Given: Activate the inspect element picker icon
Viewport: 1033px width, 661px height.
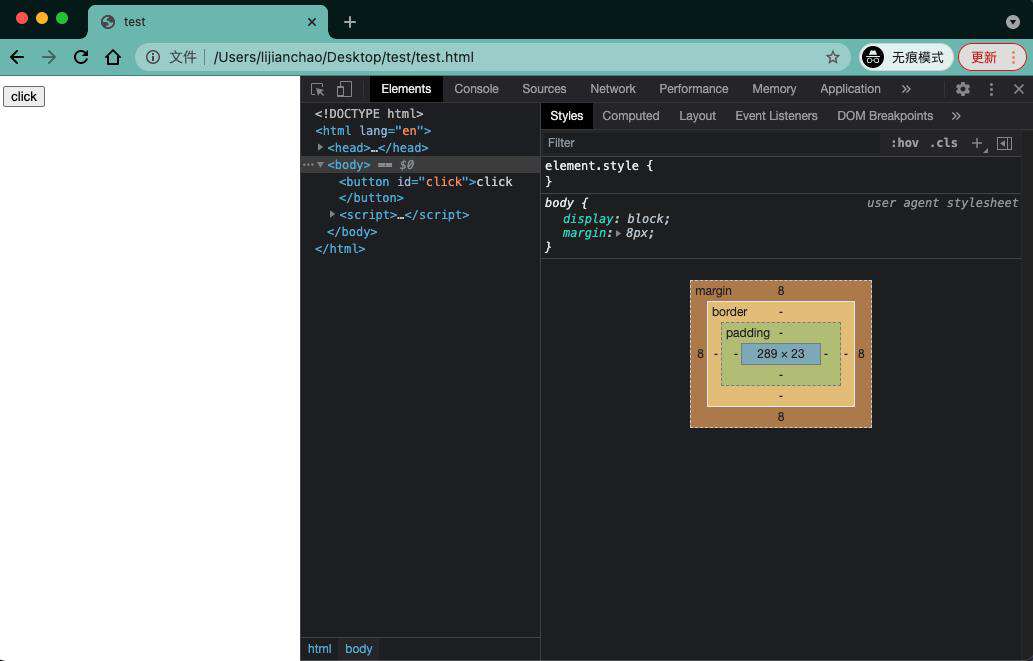Looking at the screenshot, I should click(318, 89).
